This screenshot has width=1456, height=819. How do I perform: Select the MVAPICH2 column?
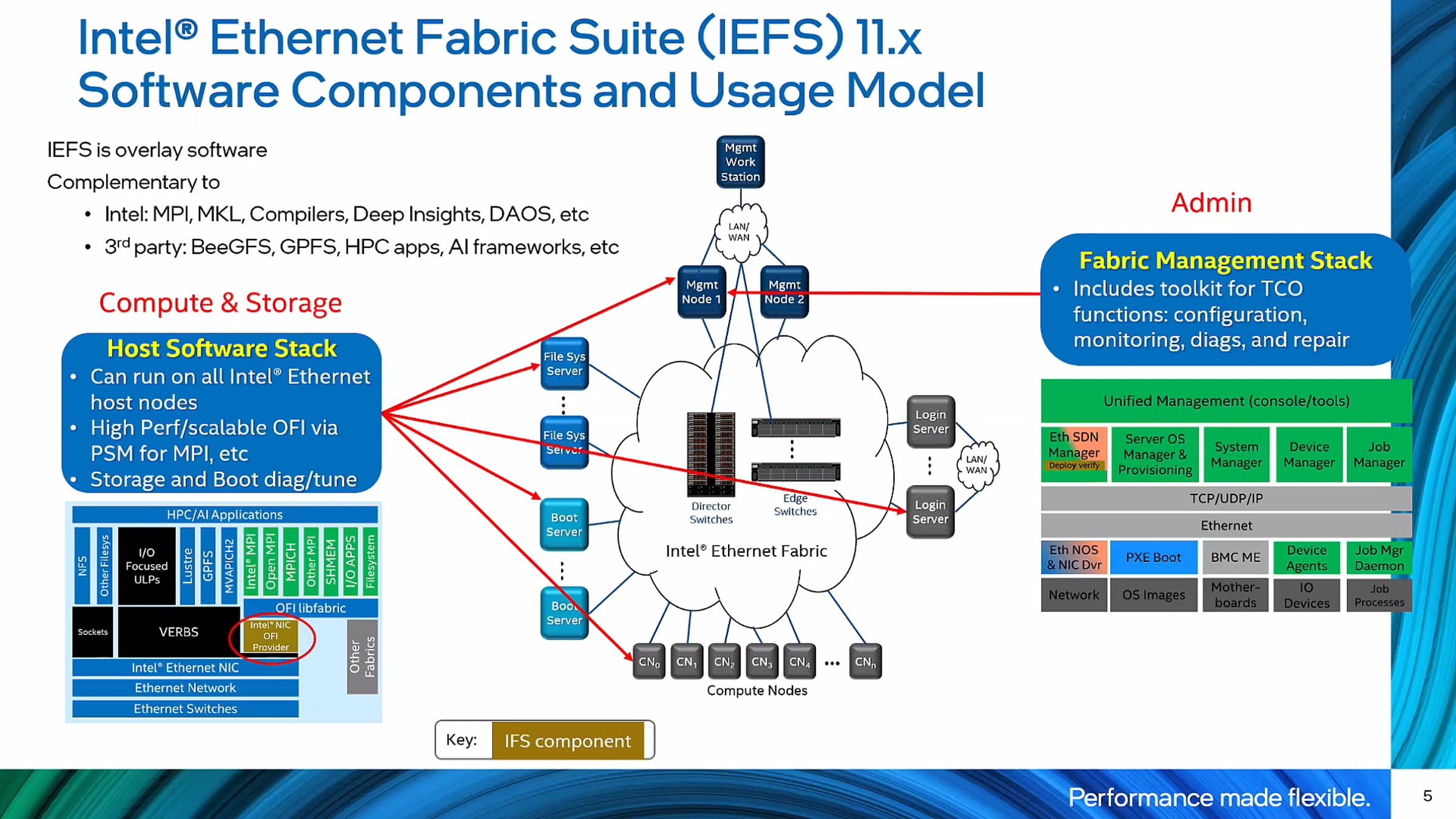[x=229, y=565]
